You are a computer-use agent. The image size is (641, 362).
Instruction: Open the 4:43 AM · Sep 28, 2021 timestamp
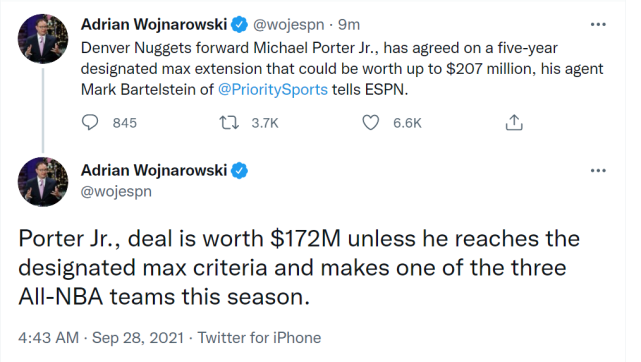pos(101,338)
